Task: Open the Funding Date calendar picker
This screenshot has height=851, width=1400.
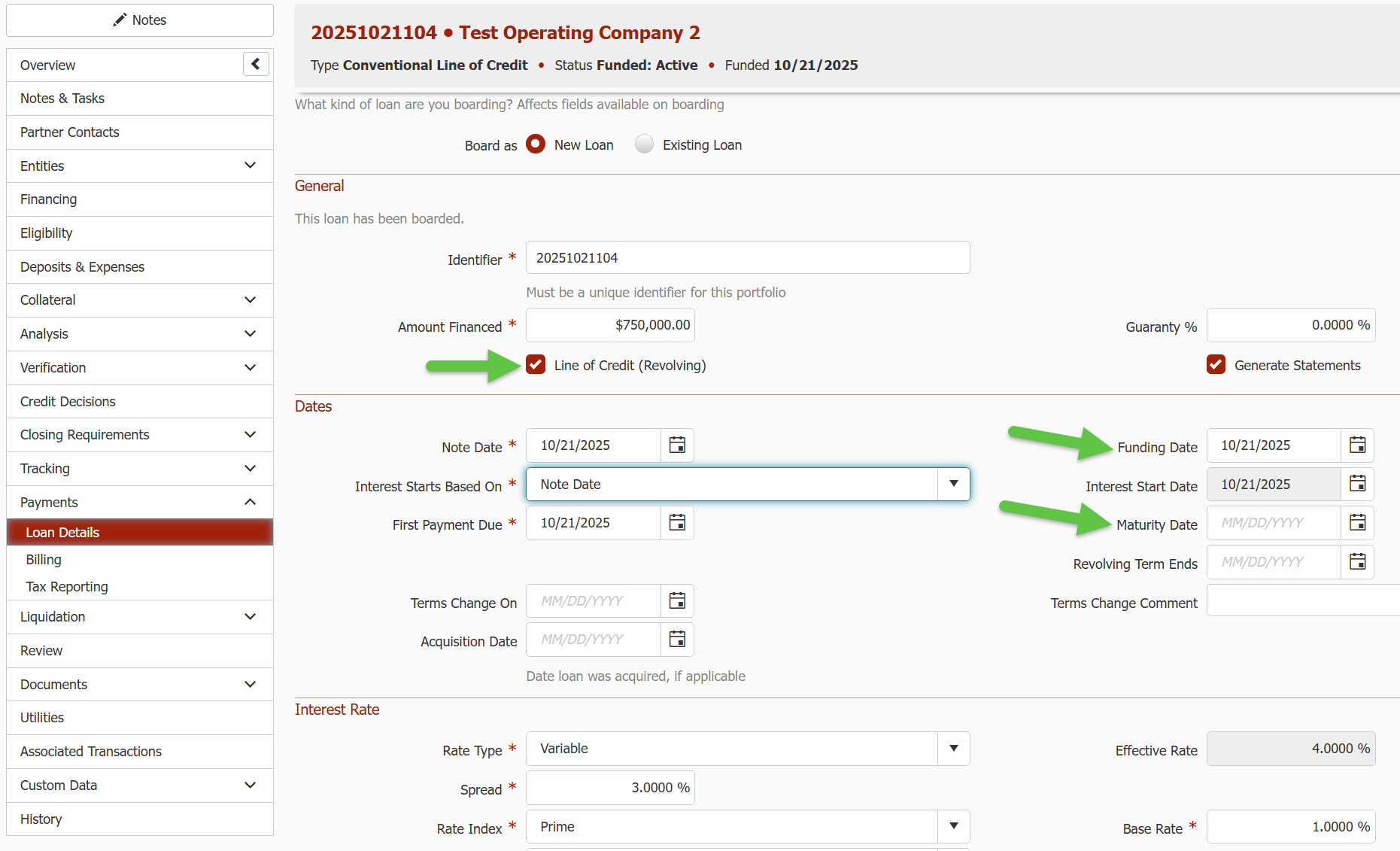Action: [1357, 445]
